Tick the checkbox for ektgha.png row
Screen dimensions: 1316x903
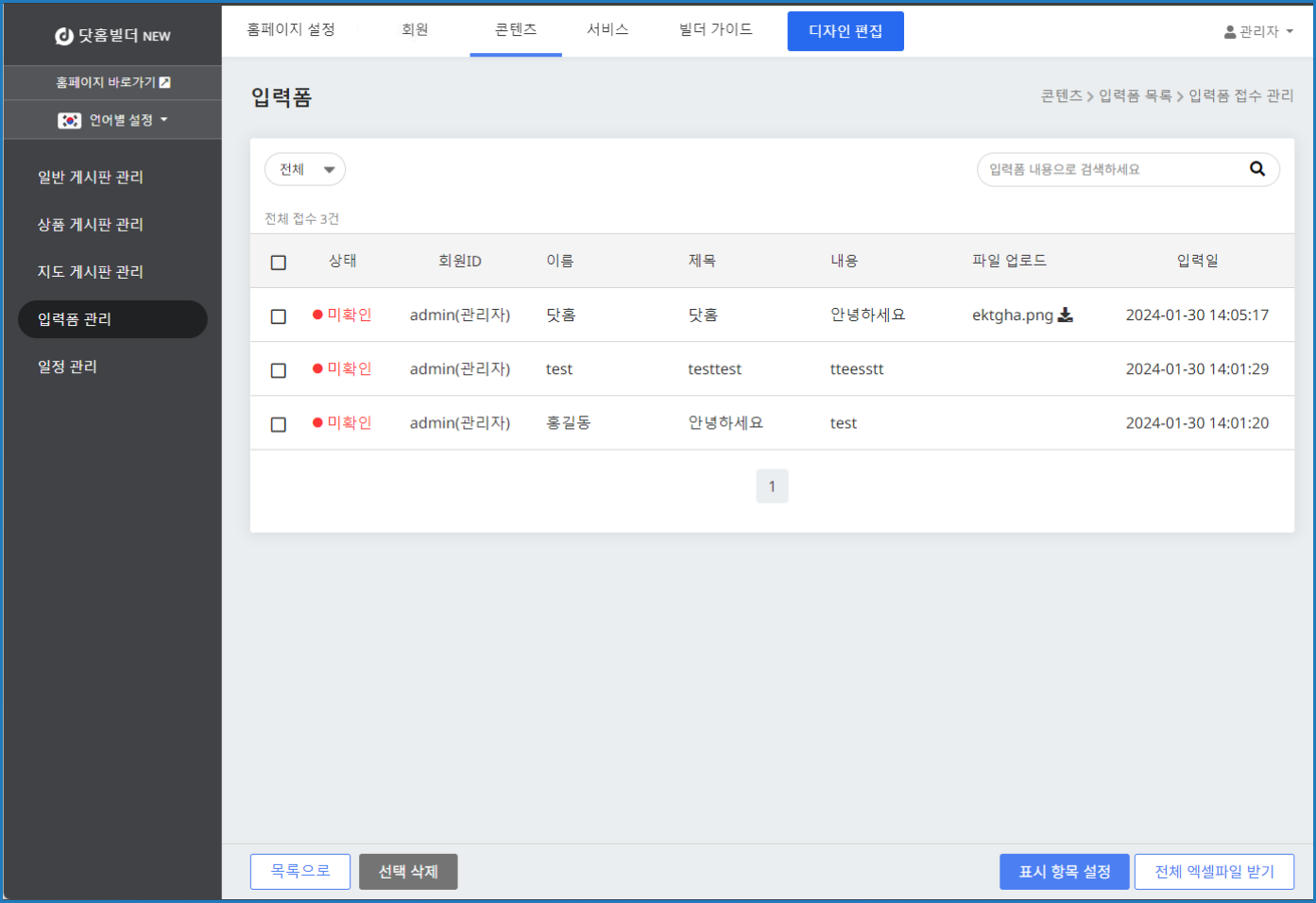278,316
